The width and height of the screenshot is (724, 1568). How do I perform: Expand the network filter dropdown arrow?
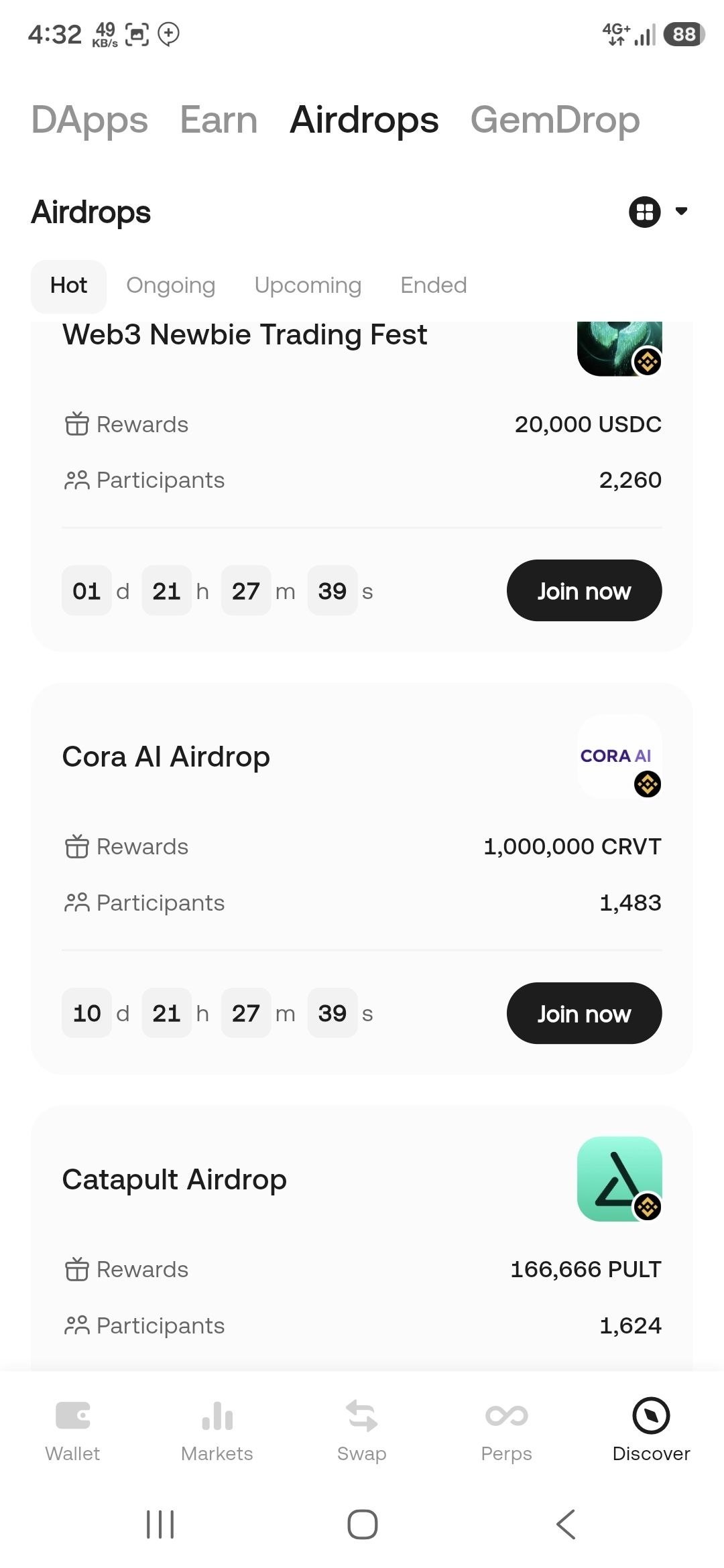pos(681,212)
